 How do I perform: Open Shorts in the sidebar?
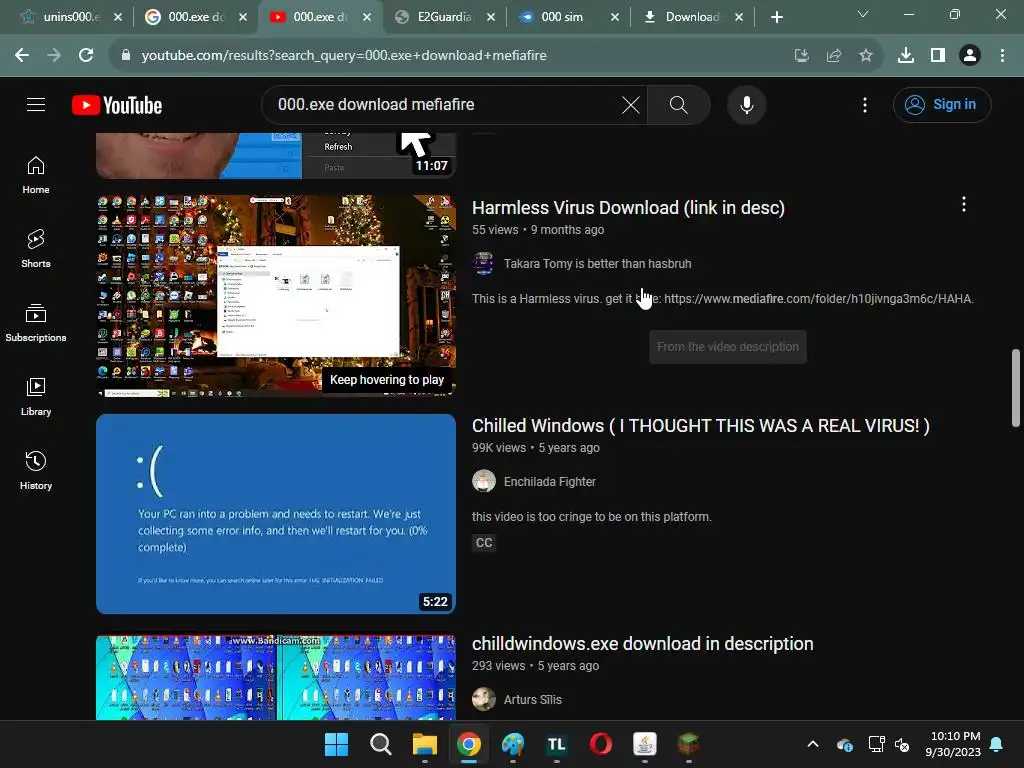(x=36, y=249)
